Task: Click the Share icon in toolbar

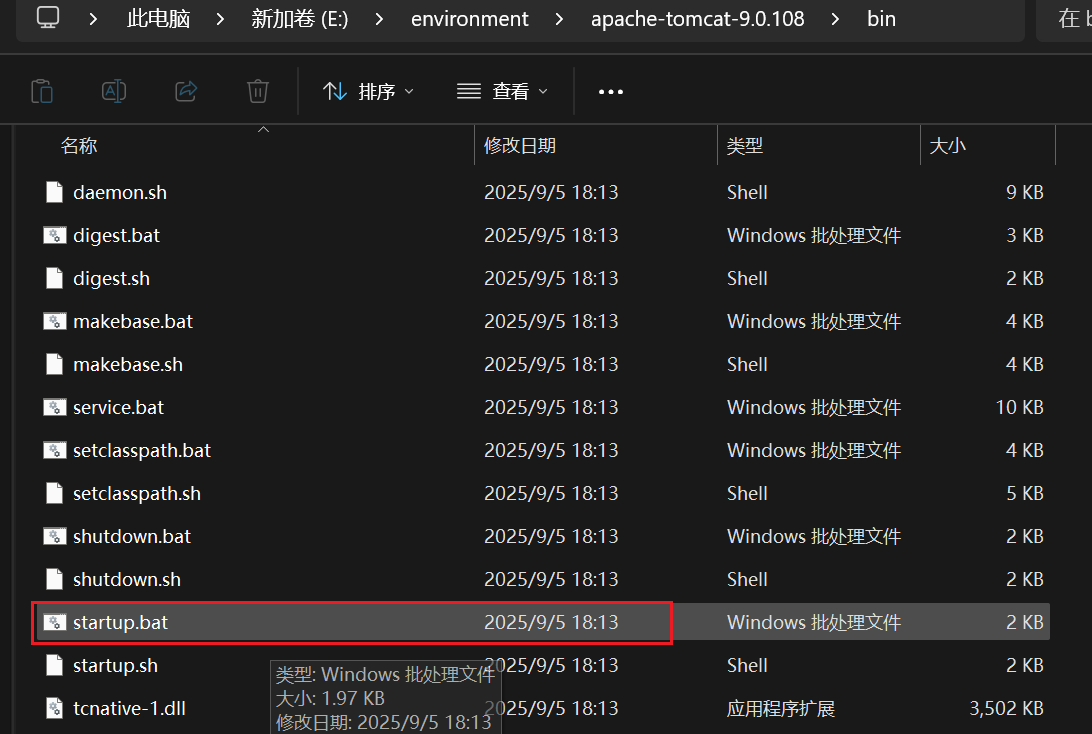Action: (186, 91)
